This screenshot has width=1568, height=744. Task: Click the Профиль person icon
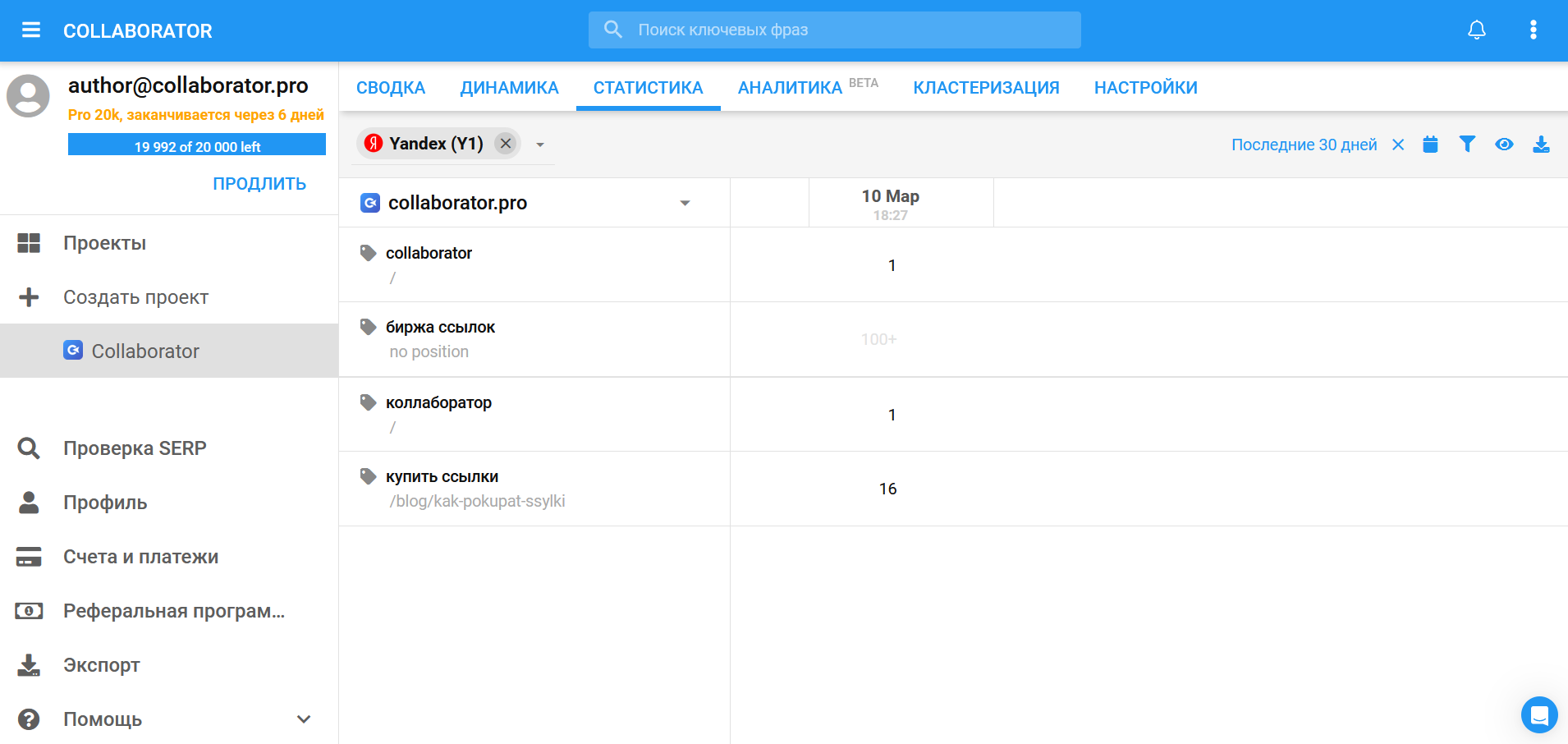(x=29, y=503)
